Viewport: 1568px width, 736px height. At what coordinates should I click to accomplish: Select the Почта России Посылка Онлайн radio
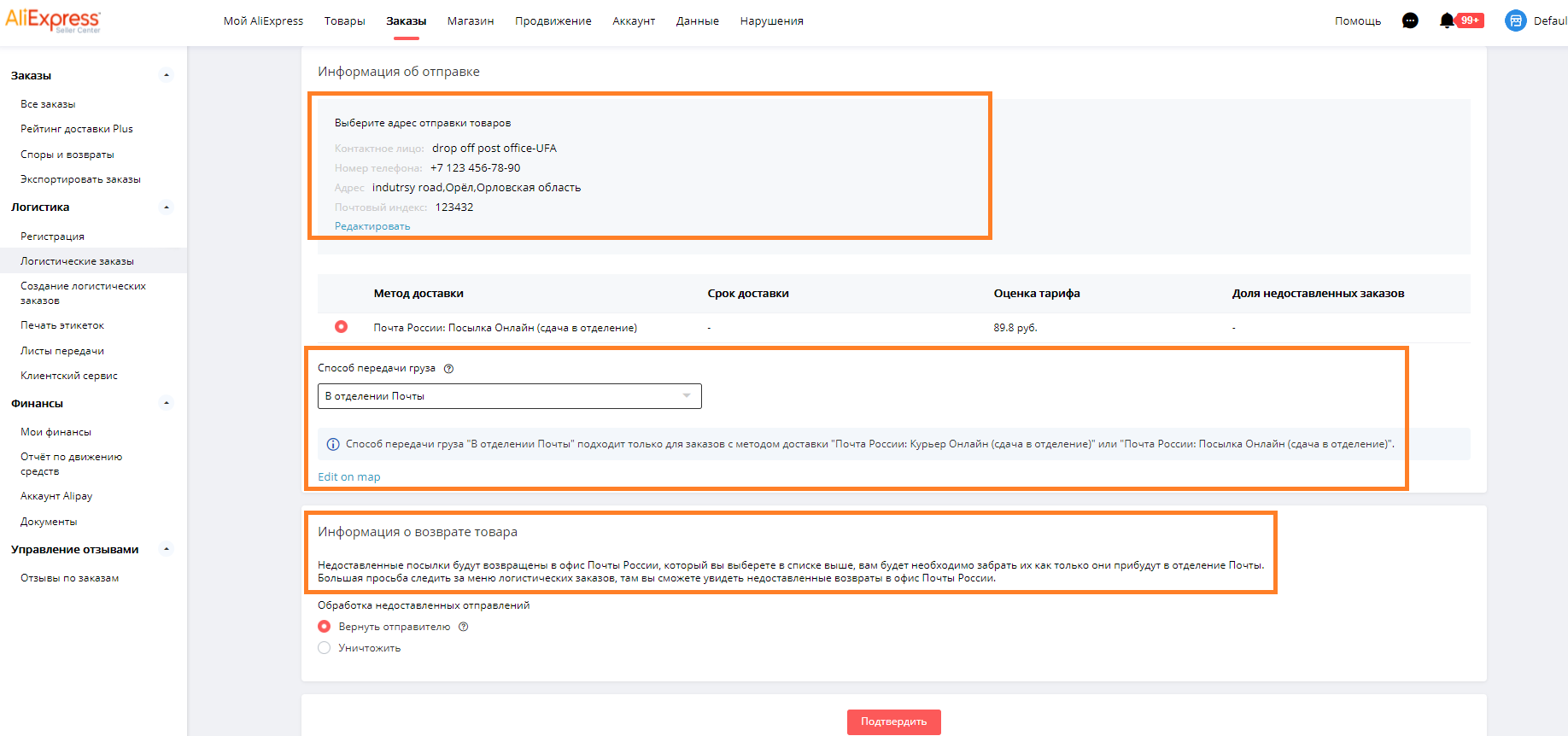coord(341,327)
